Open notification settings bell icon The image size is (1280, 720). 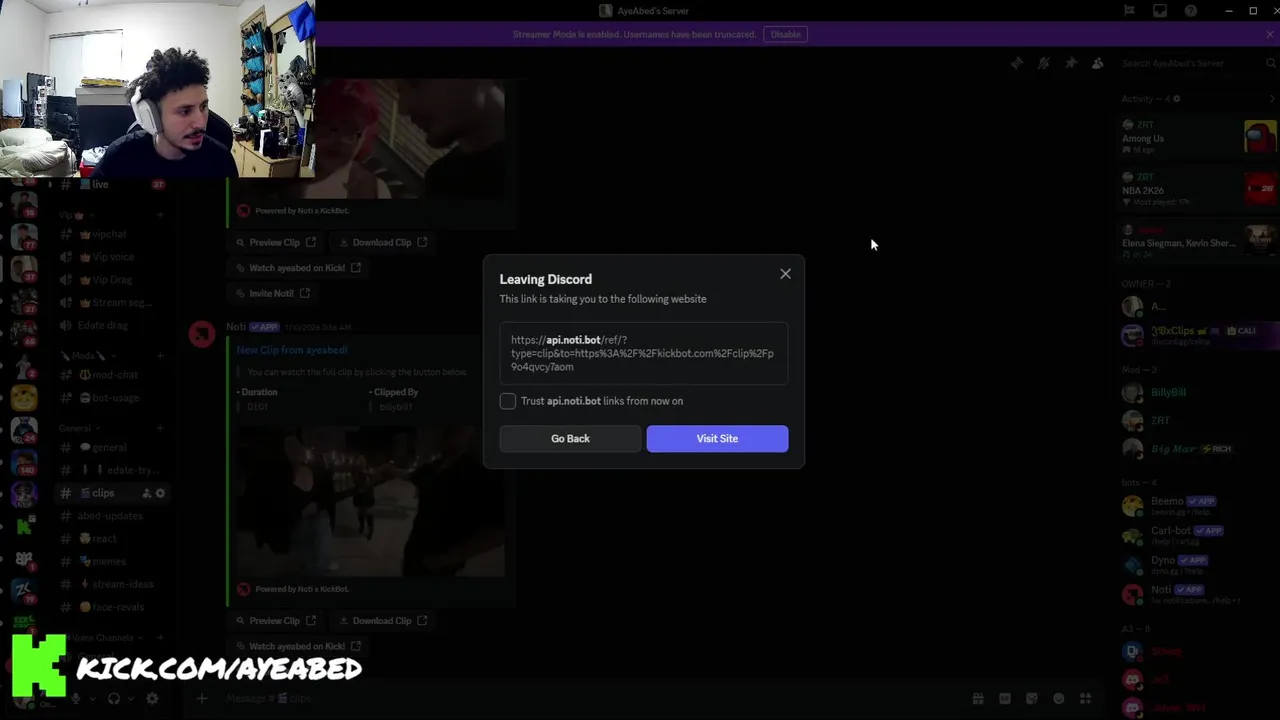tap(1044, 63)
